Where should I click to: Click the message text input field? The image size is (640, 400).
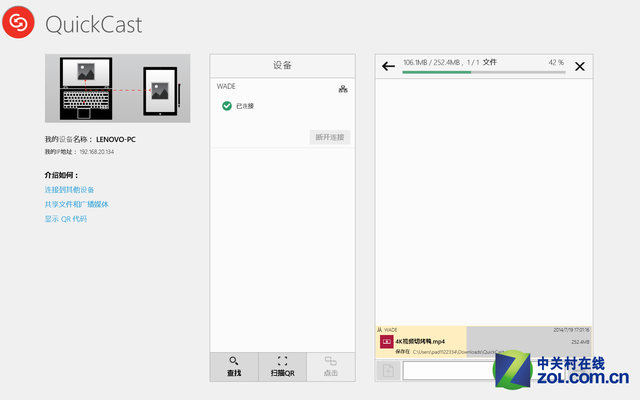[450, 371]
